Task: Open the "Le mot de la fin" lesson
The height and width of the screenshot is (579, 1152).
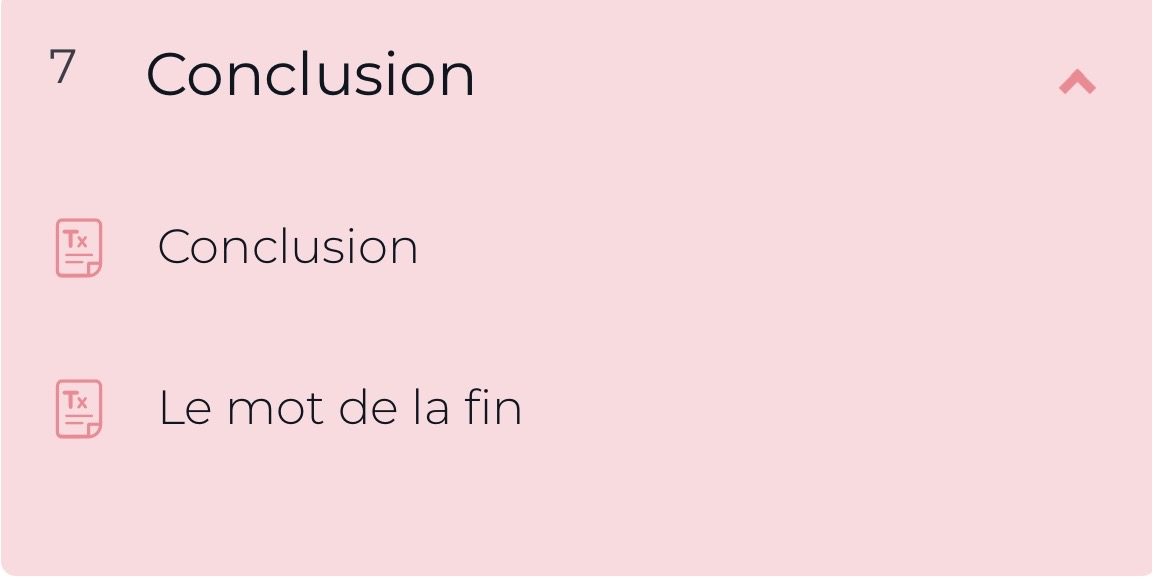Action: tap(340, 408)
